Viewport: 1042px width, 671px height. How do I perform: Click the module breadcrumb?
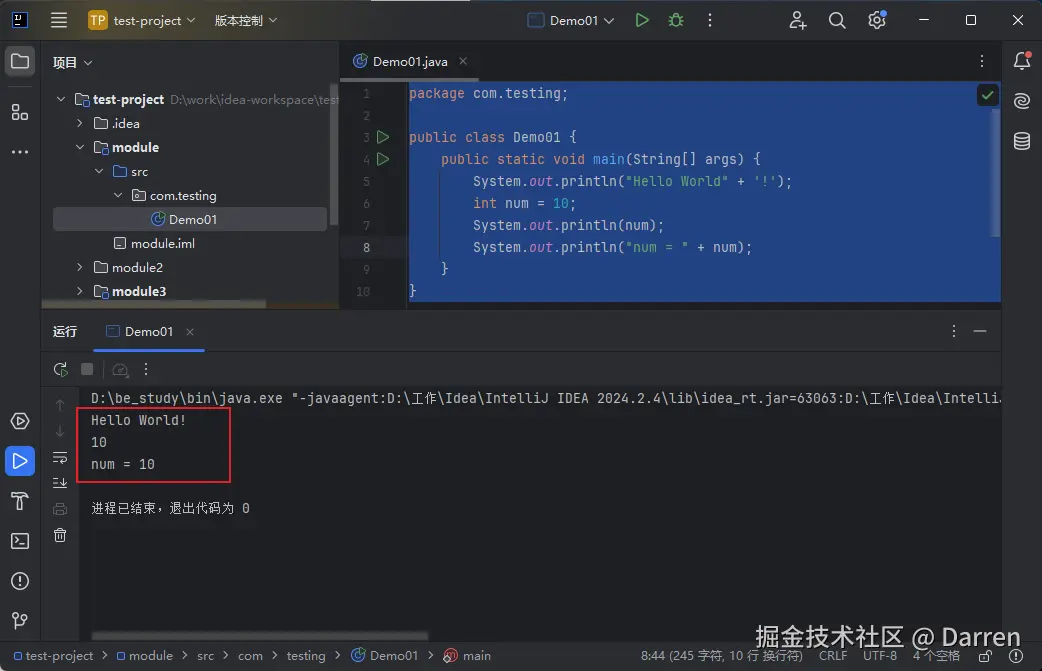145,656
